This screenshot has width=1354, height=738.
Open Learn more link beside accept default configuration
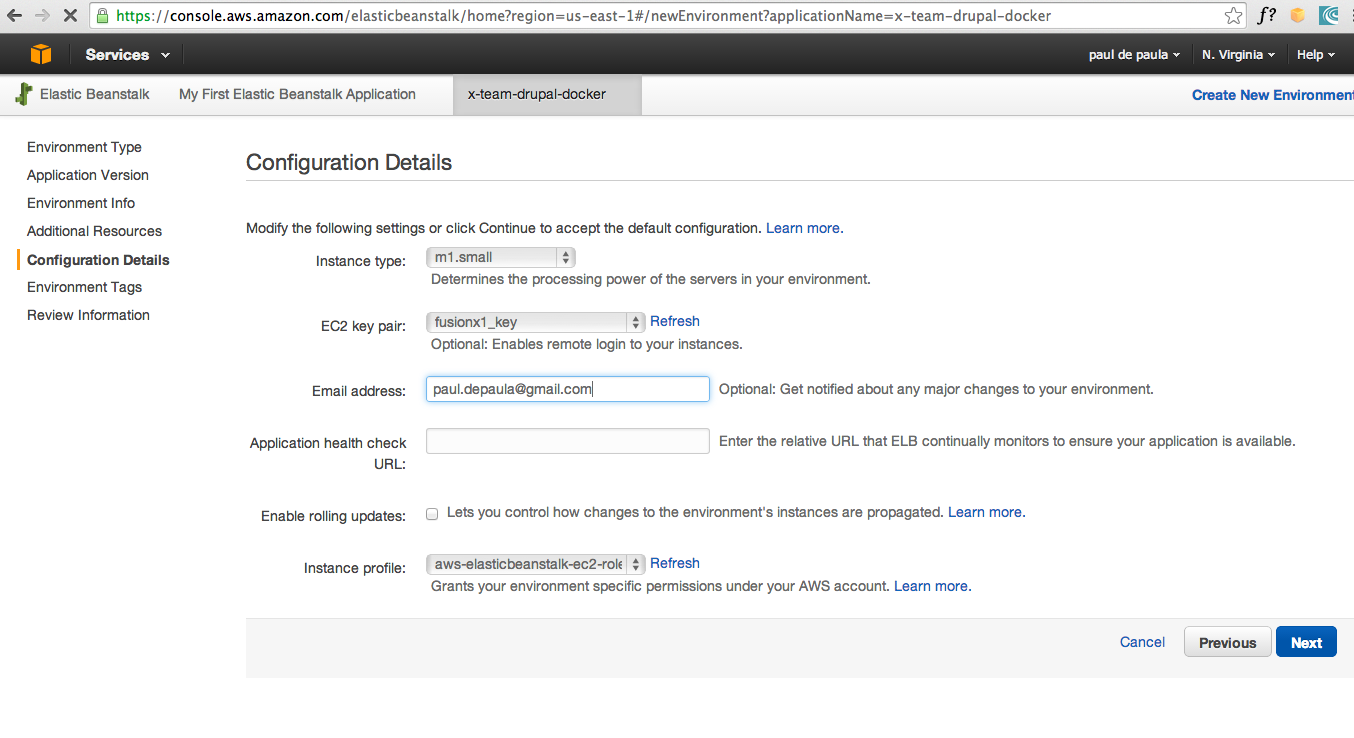click(805, 228)
